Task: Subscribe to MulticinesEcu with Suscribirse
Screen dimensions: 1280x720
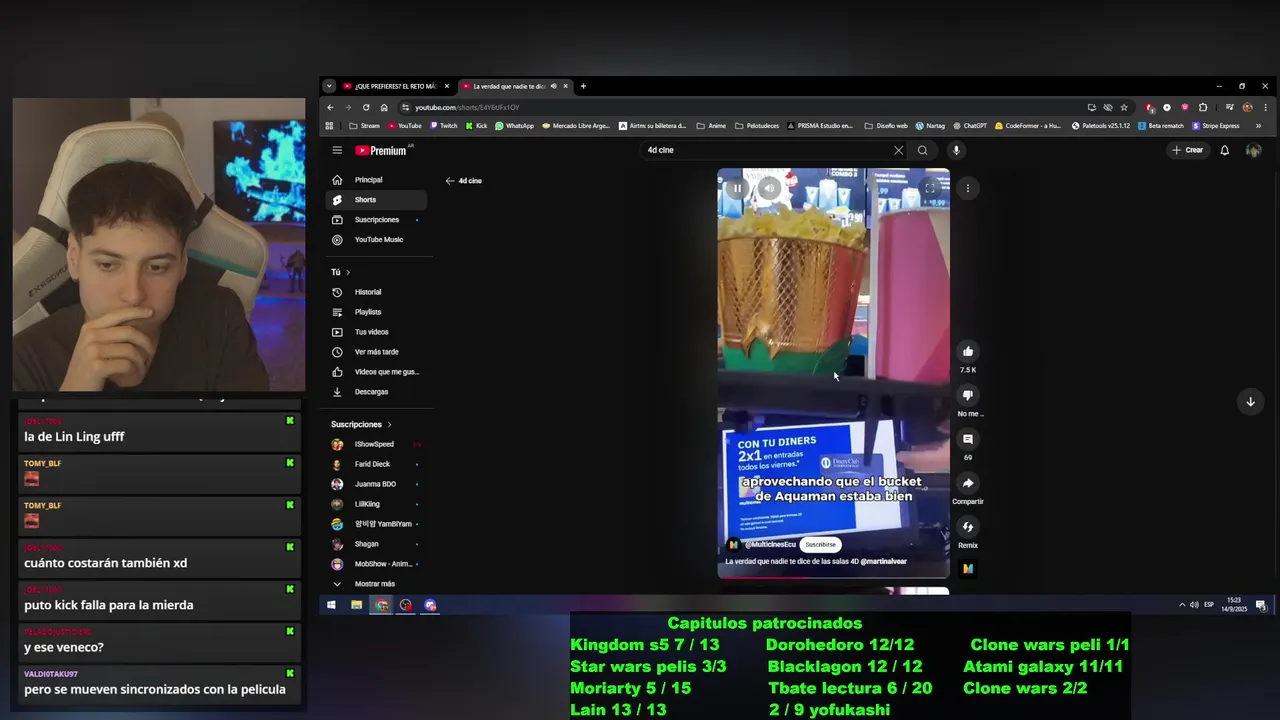Action: coord(820,545)
